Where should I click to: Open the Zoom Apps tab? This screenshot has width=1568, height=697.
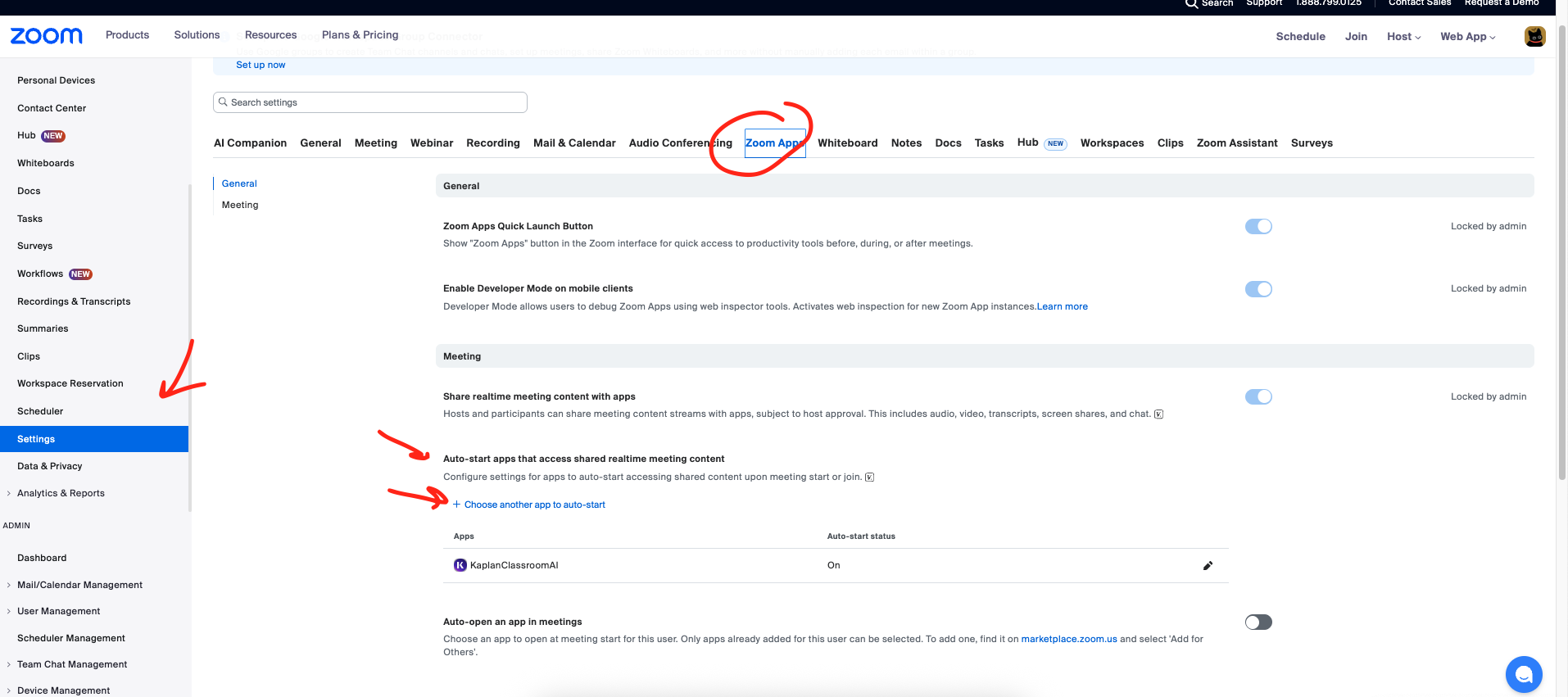(775, 143)
